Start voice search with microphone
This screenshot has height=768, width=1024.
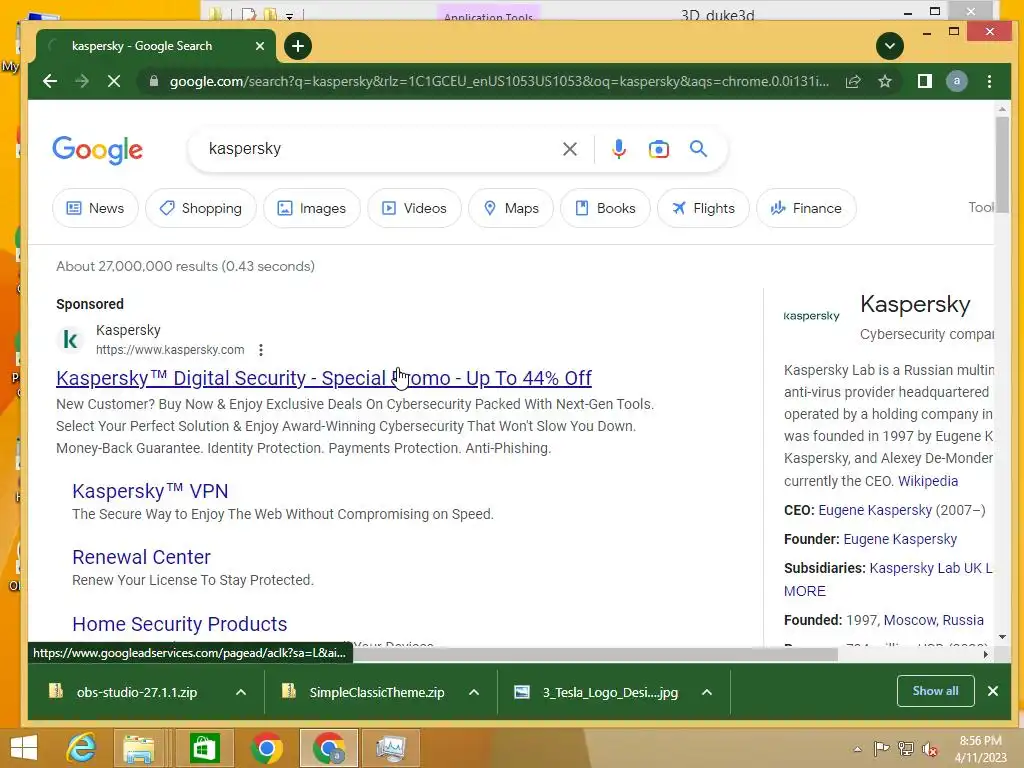click(618, 149)
